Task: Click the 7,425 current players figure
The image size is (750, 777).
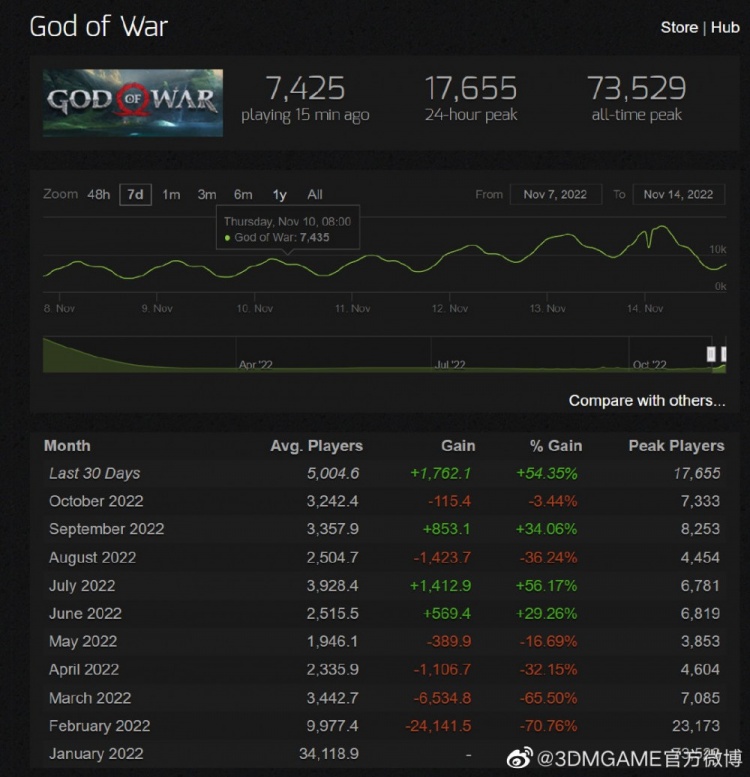Action: [305, 88]
